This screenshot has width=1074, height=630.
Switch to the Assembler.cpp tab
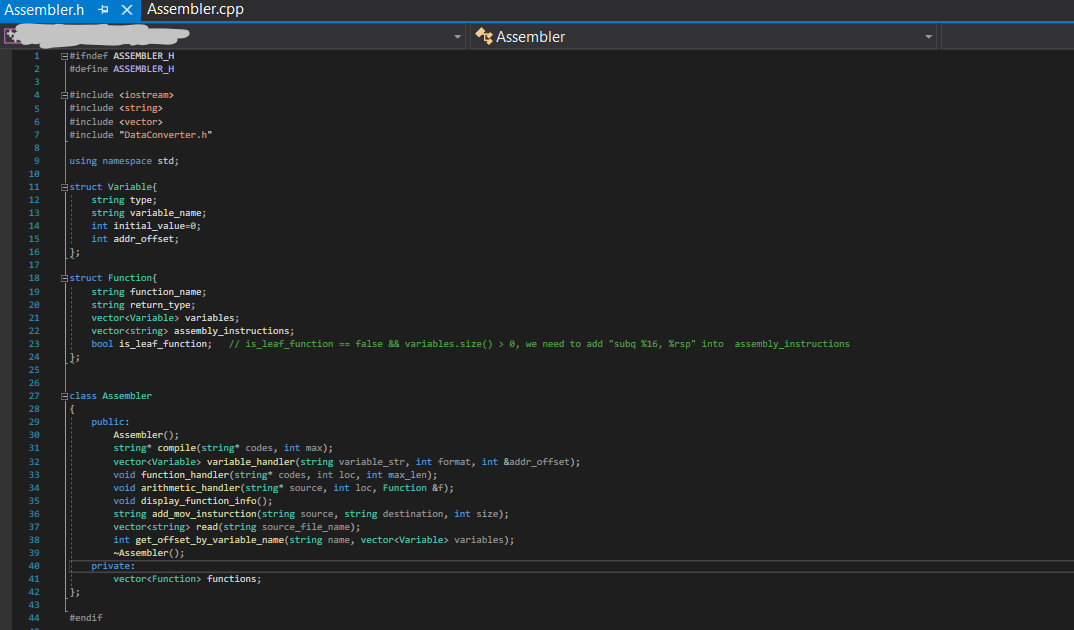point(195,10)
